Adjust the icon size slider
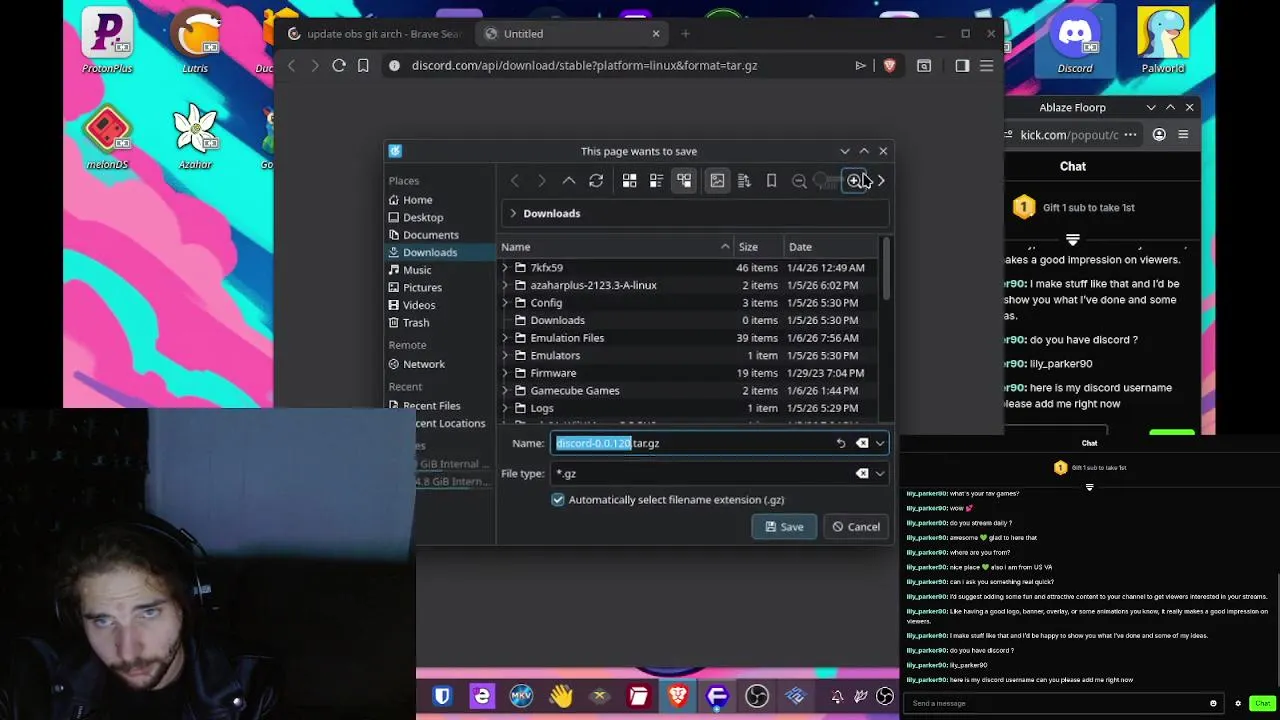The width and height of the screenshot is (1280, 720). (x=827, y=181)
